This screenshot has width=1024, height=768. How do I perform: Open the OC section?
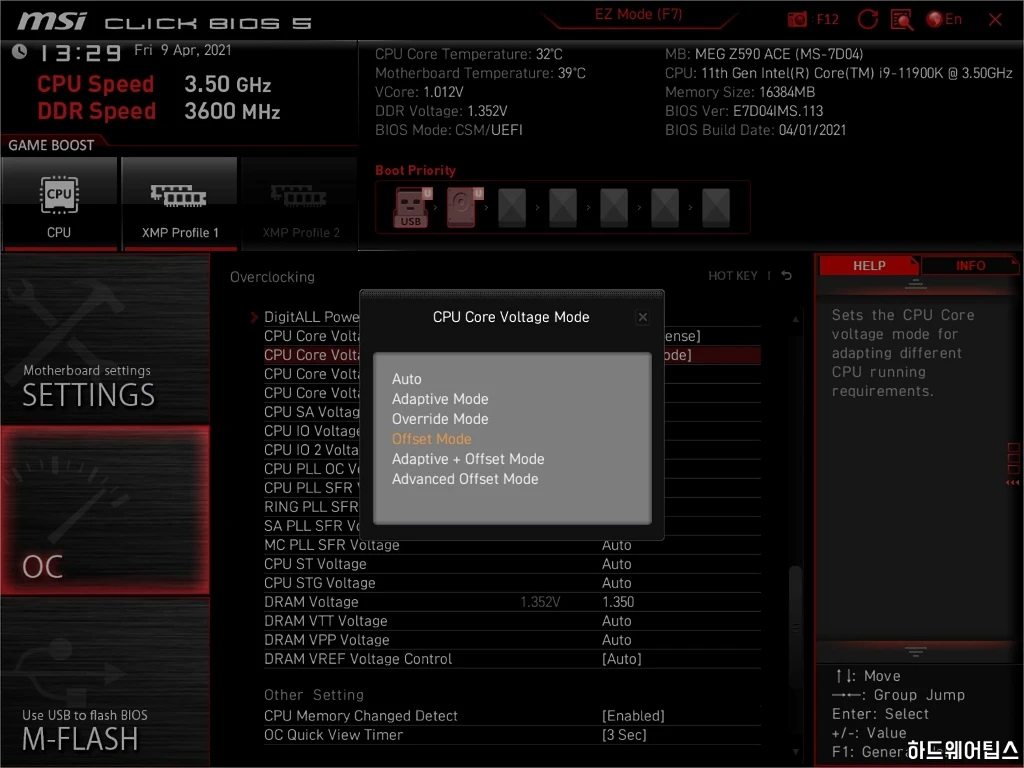[105, 511]
